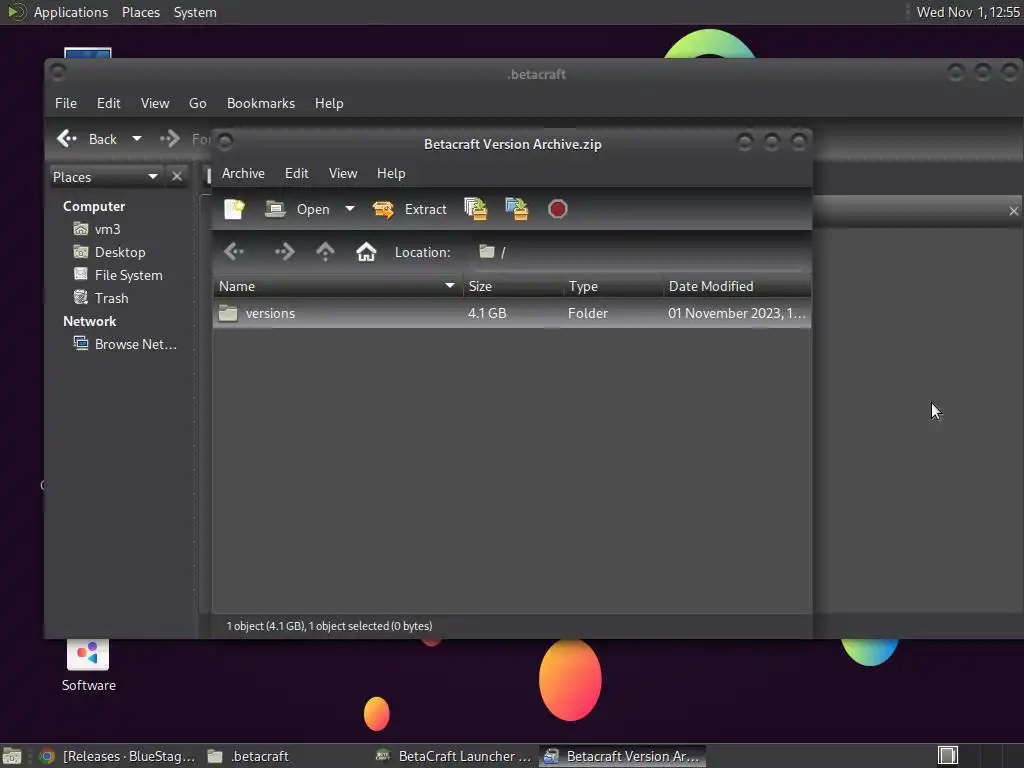
Task: Go to next location in the archive
Action: 284,251
